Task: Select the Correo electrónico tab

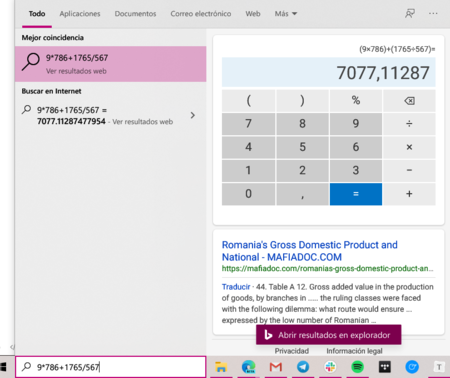Action: [x=201, y=14]
